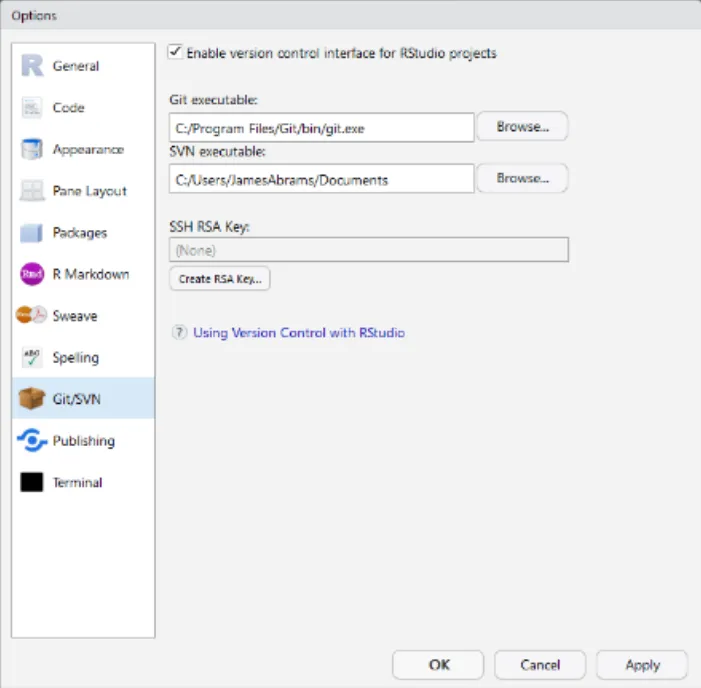
Task: Click the Appearance paint bucket icon
Action: point(32,149)
